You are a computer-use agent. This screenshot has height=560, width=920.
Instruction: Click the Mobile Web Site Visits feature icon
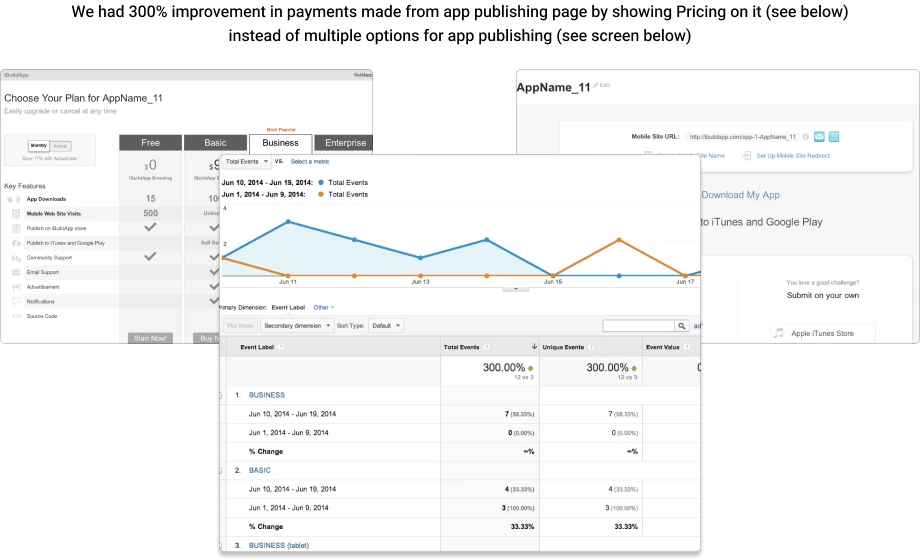point(16,214)
